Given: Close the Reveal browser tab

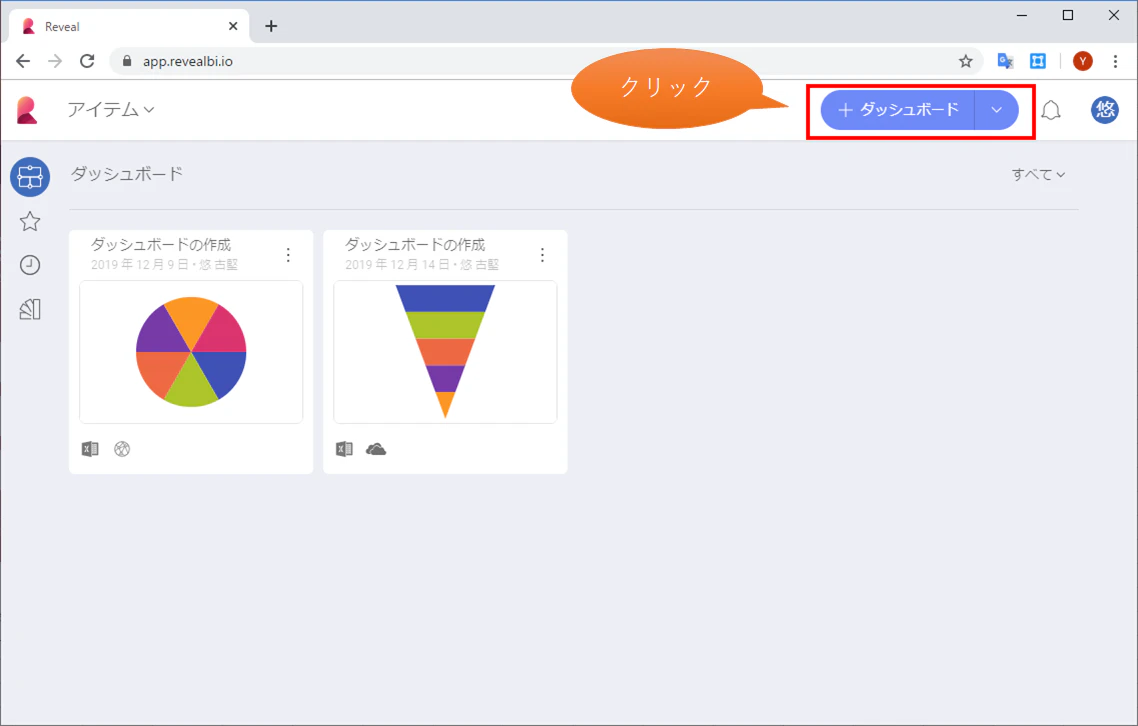Looking at the screenshot, I should pyautogui.click(x=233, y=26).
